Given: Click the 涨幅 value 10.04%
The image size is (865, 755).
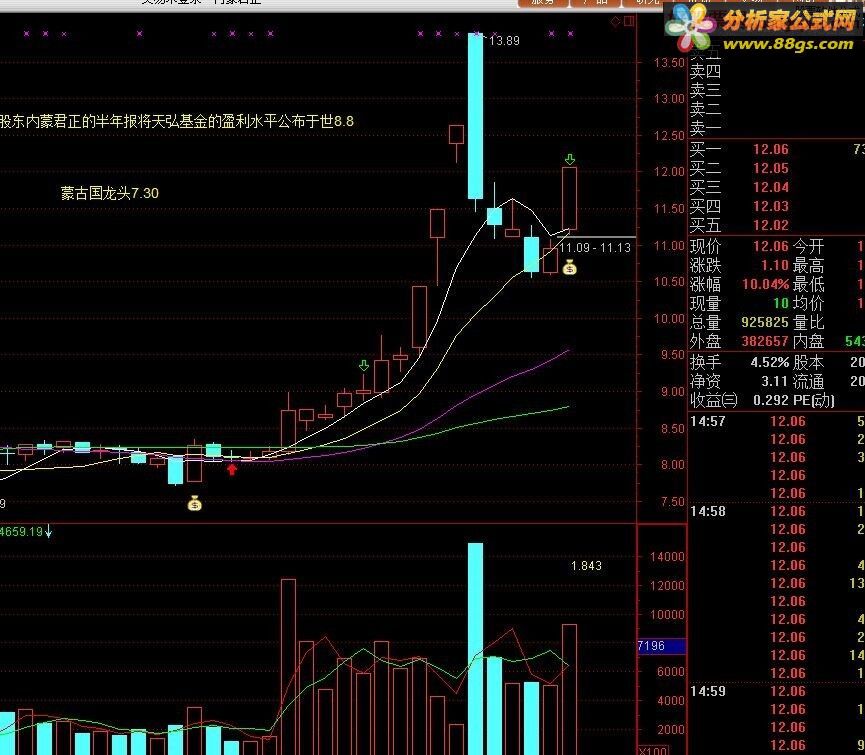Looking at the screenshot, I should pos(766,285).
